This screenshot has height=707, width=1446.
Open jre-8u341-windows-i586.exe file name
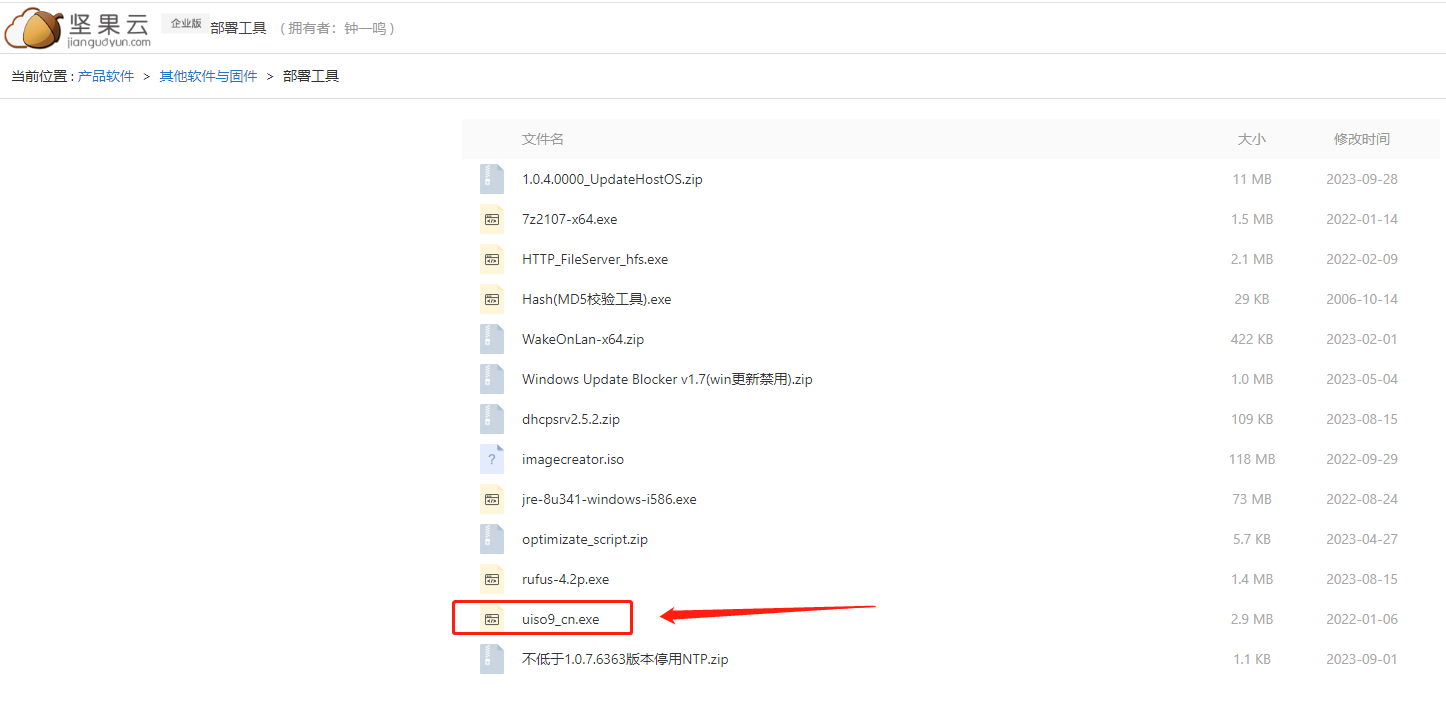[609, 499]
